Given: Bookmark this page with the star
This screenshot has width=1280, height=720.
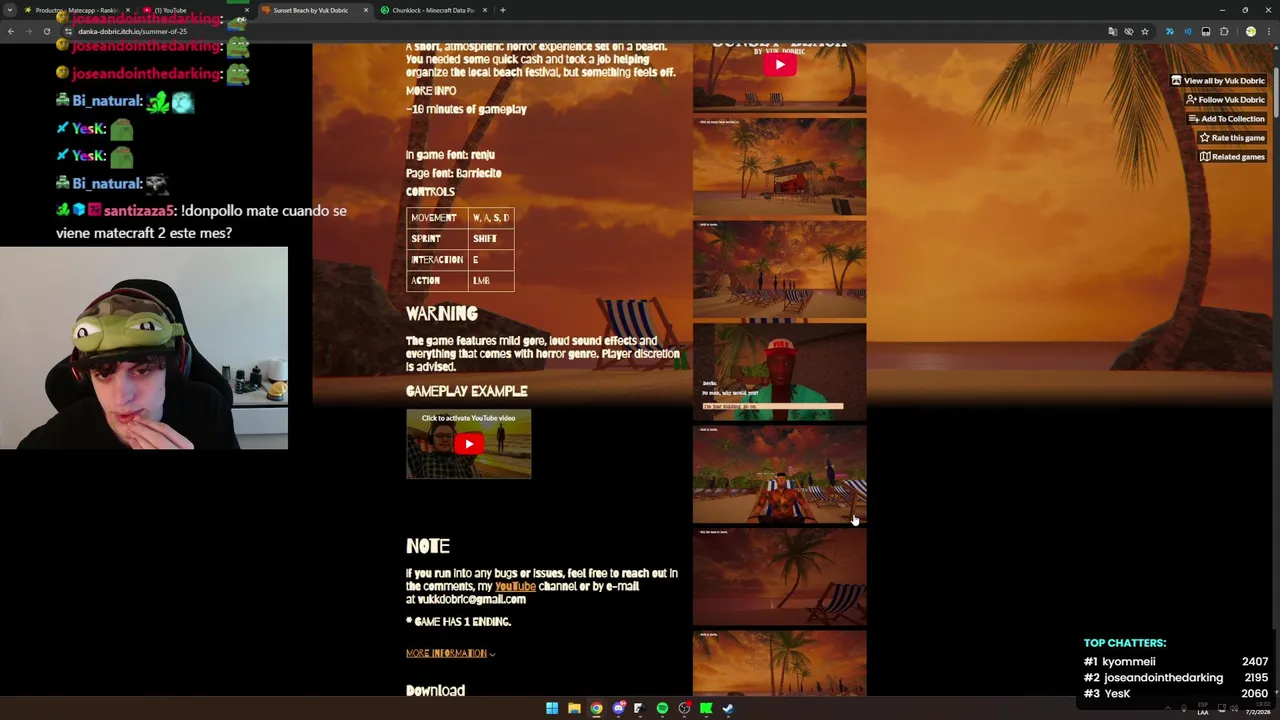Looking at the screenshot, I should pos(1145,31).
